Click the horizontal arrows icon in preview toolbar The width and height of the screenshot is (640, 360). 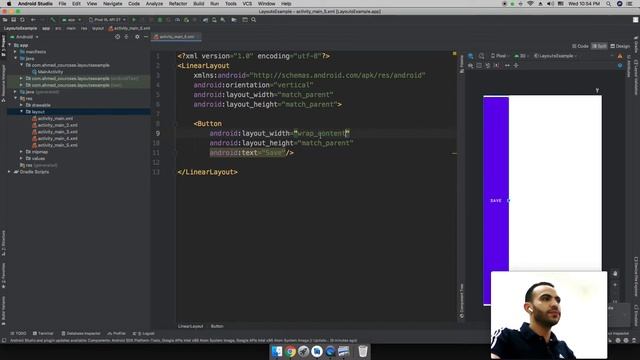point(507,65)
